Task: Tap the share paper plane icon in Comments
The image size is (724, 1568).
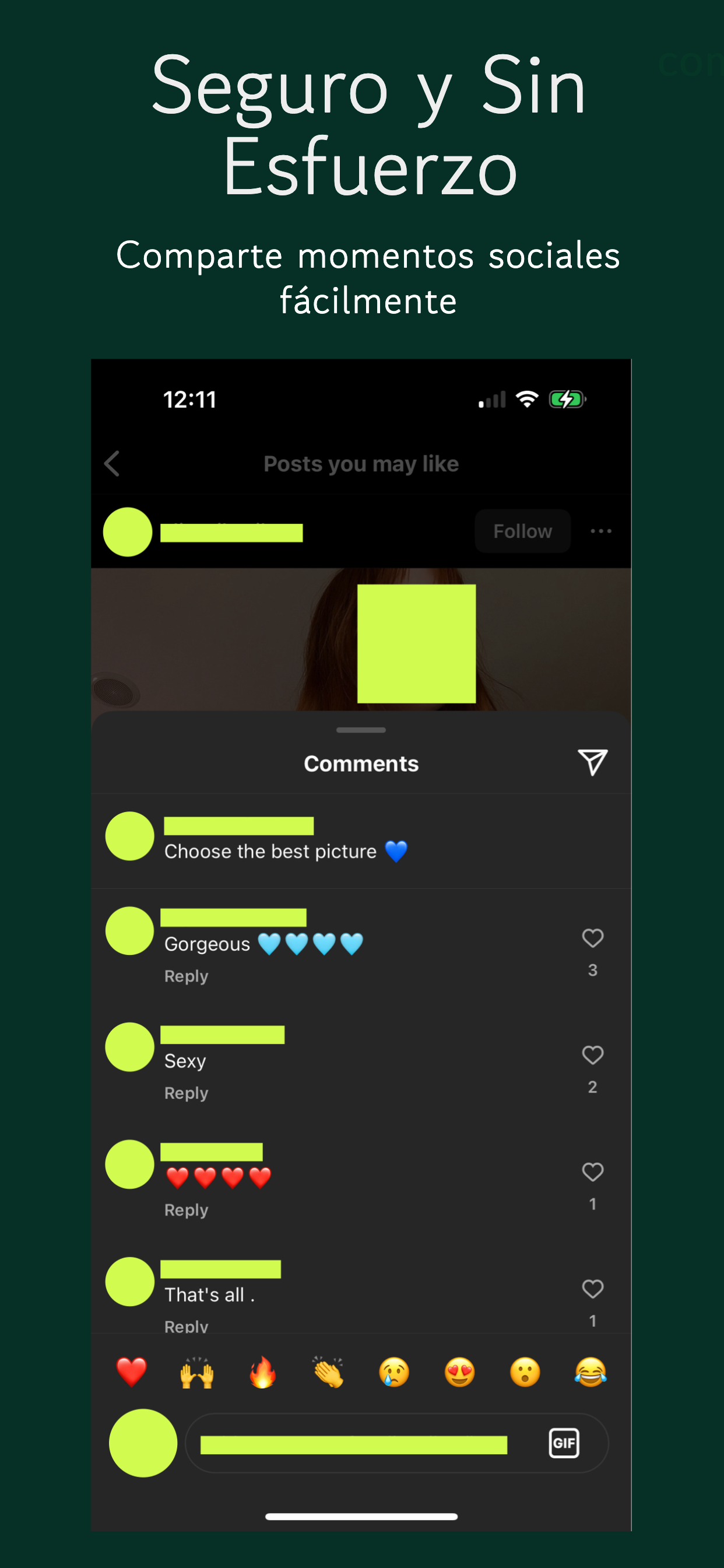Action: pos(593,762)
